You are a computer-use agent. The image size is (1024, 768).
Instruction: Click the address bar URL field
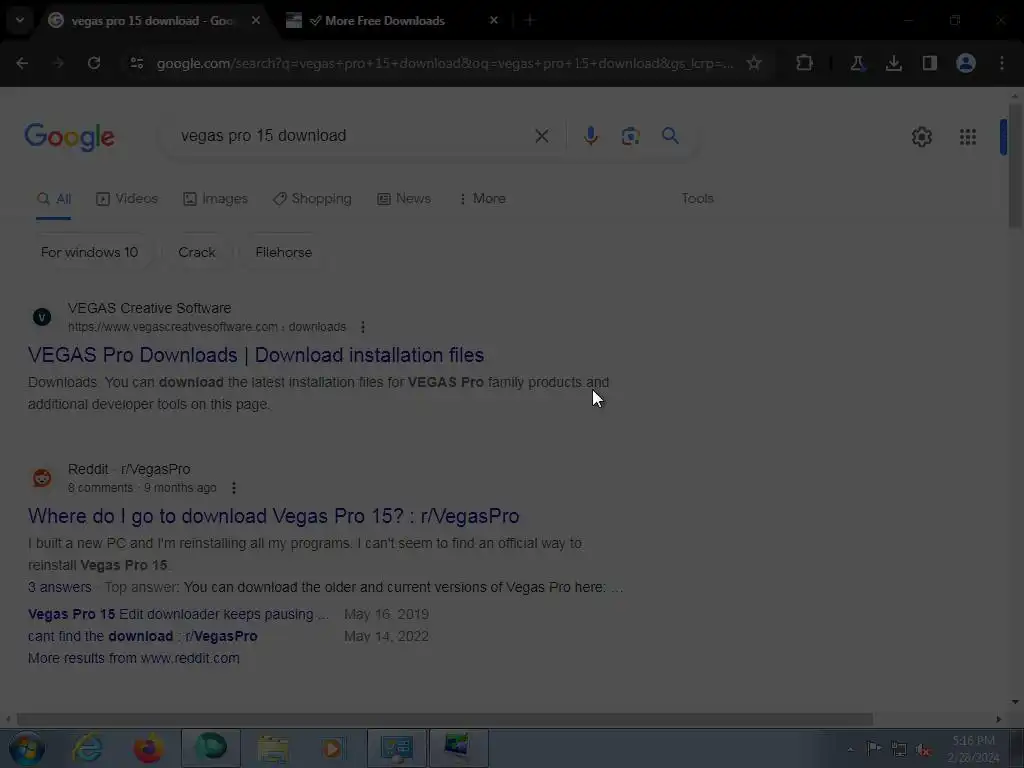(444, 63)
